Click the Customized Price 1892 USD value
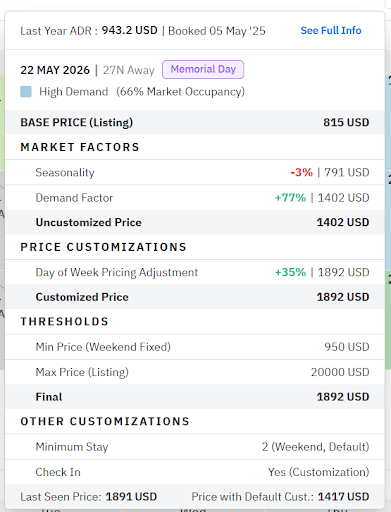The height and width of the screenshot is (512, 391). point(343,297)
